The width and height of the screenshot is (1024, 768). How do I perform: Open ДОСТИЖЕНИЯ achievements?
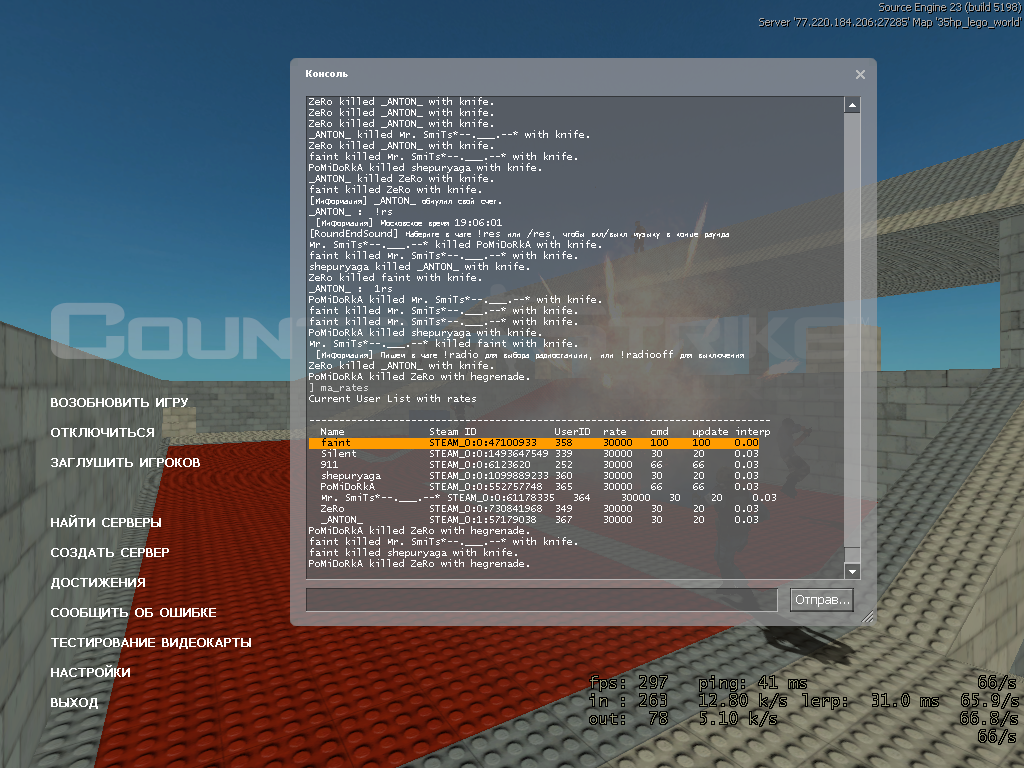[98, 583]
